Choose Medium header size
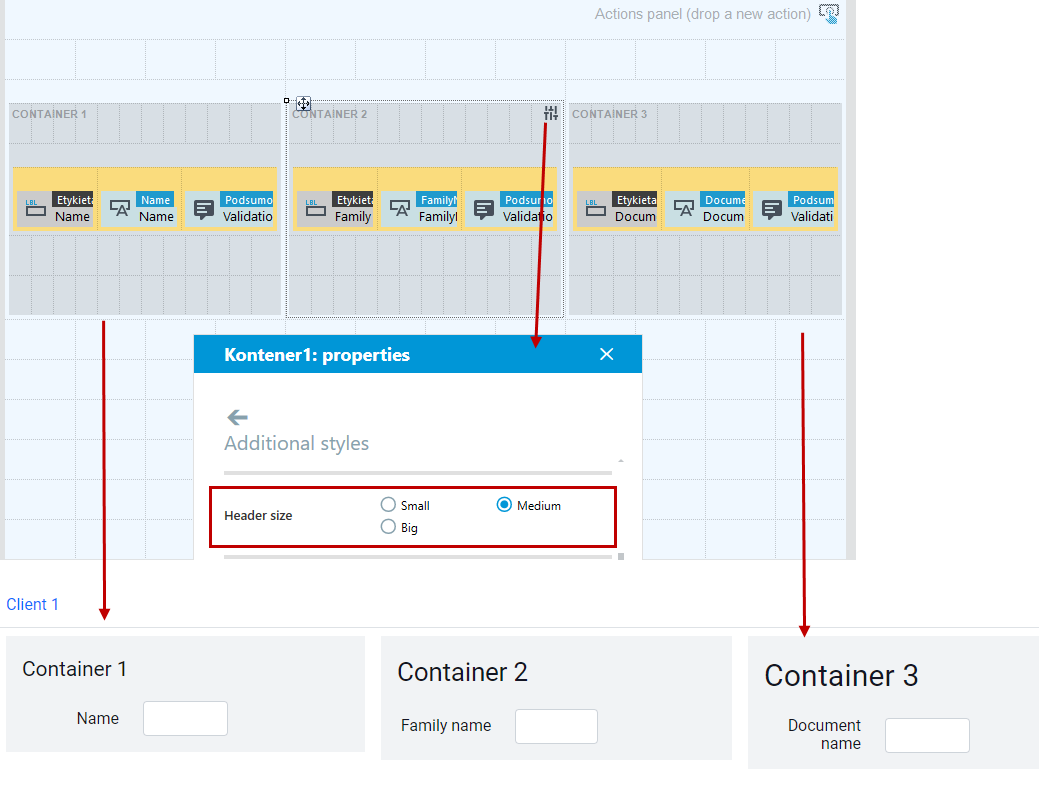Viewport: 1039px width, 797px height. [504, 505]
